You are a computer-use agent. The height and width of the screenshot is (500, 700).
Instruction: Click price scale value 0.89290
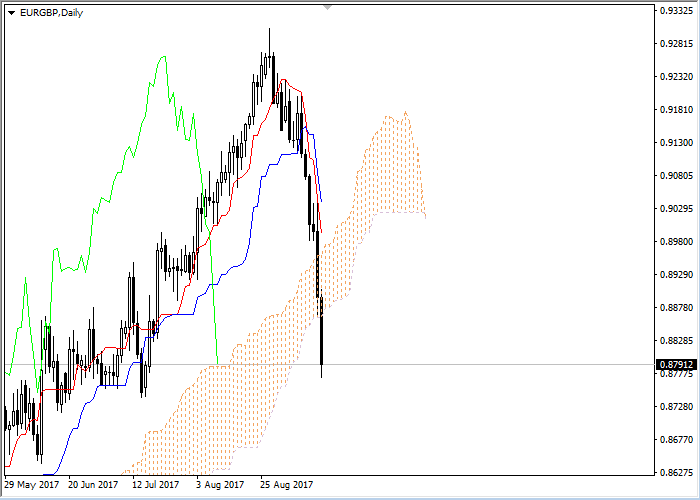[677, 275]
